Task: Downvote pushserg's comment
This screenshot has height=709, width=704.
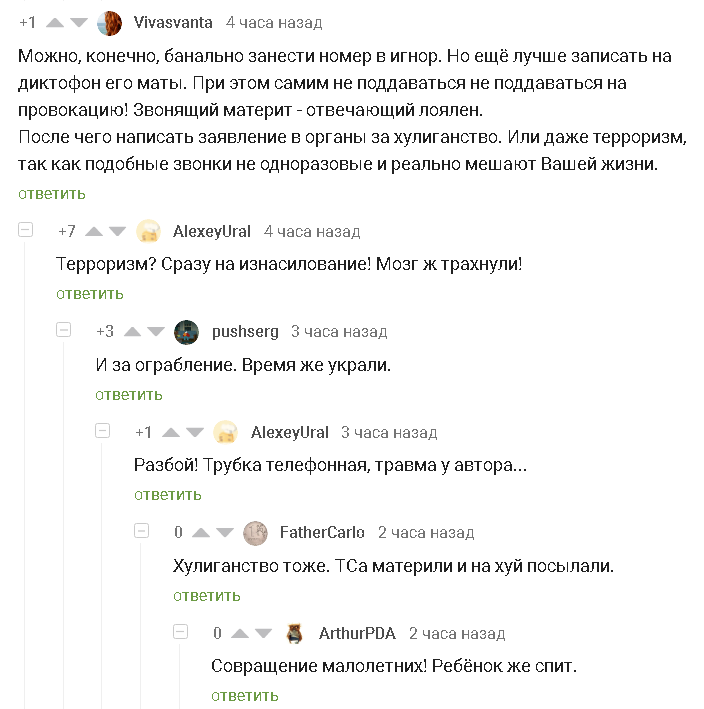Action: coord(156,331)
